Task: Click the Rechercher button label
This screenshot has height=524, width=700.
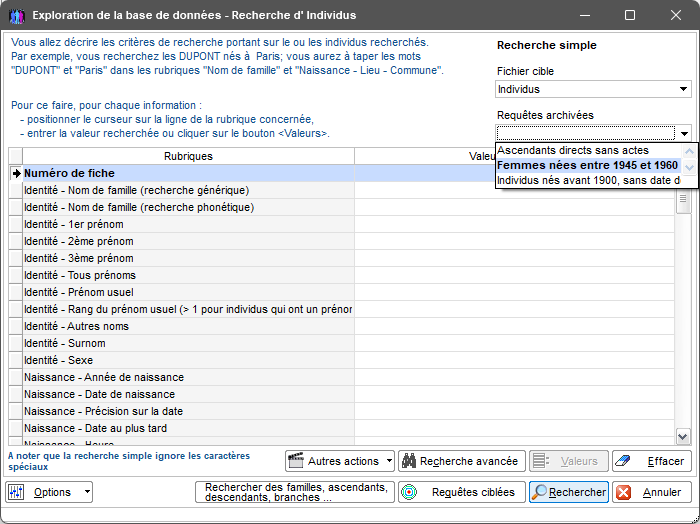Action: coord(577,492)
